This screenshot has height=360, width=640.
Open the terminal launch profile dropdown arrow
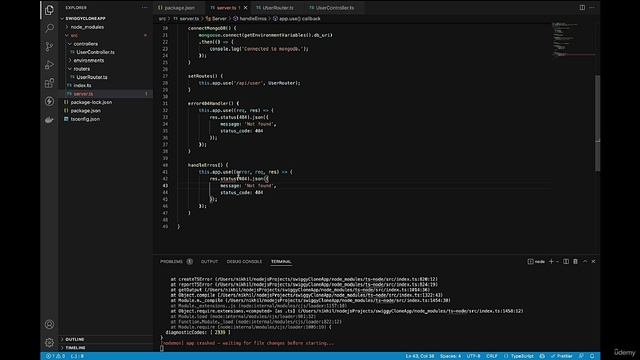pyautogui.click(x=558, y=262)
